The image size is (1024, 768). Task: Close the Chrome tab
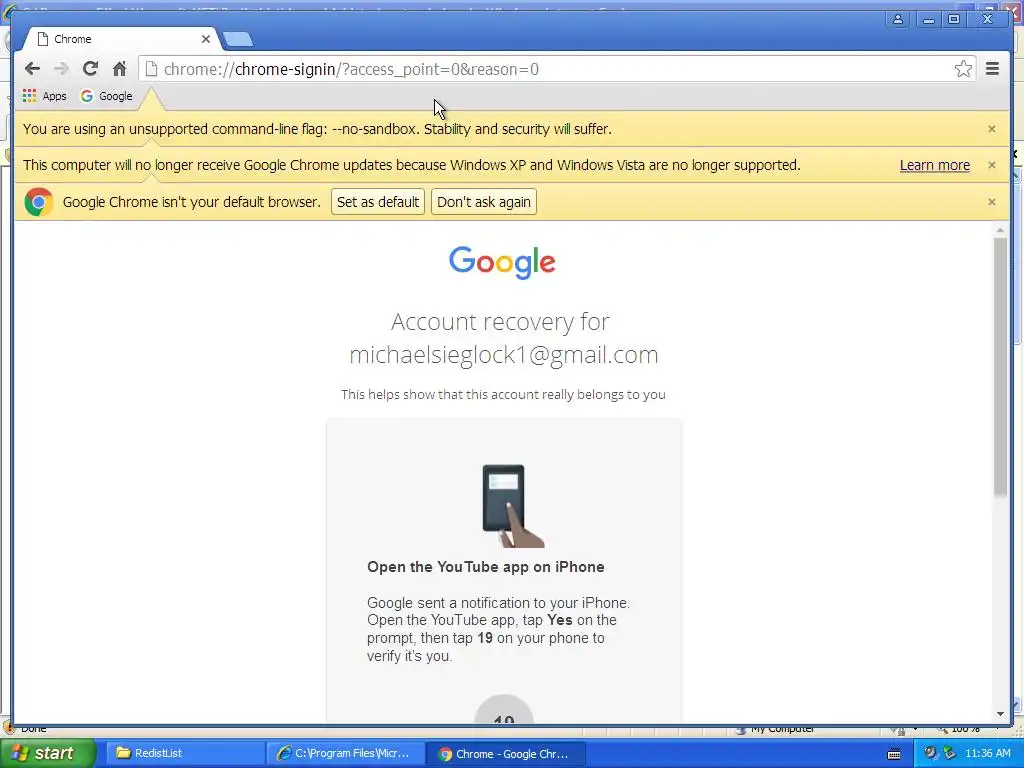tap(206, 39)
